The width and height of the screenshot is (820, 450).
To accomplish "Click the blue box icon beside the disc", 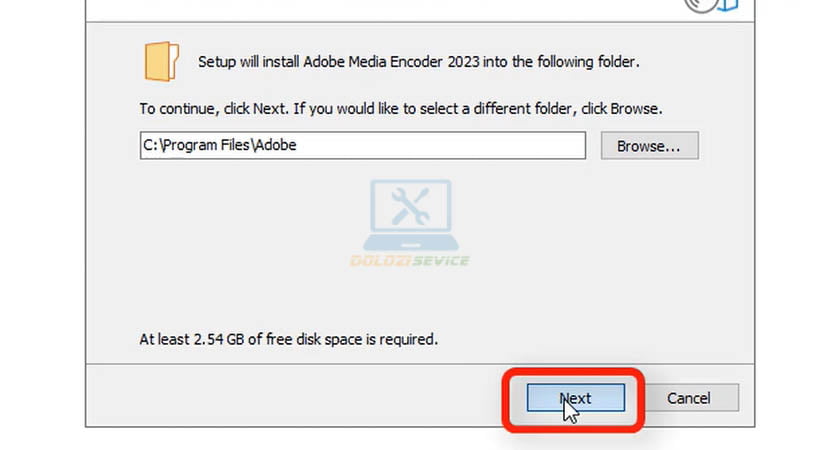I will (726, 5).
